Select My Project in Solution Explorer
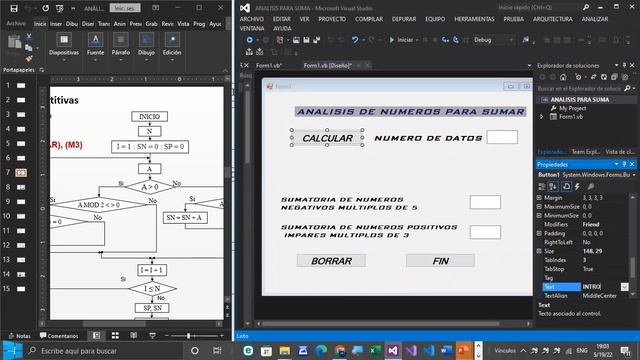This screenshot has width=640, height=360. coord(572,109)
